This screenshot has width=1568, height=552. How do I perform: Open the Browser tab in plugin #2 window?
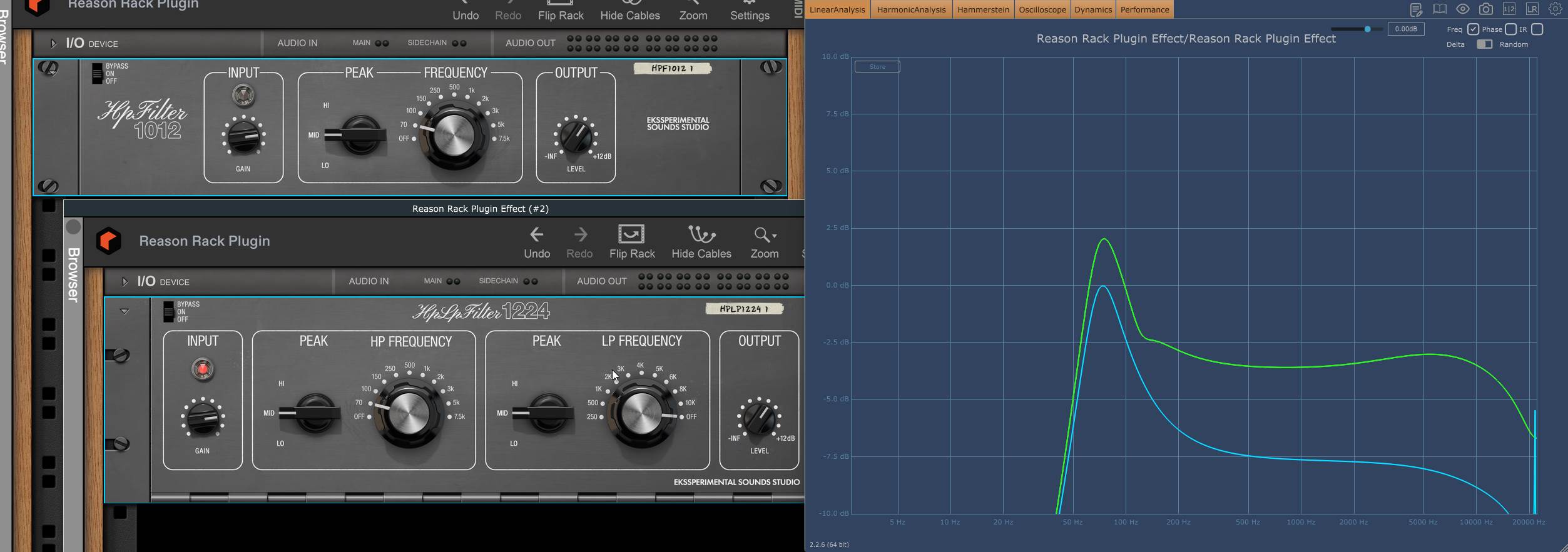pos(73,275)
